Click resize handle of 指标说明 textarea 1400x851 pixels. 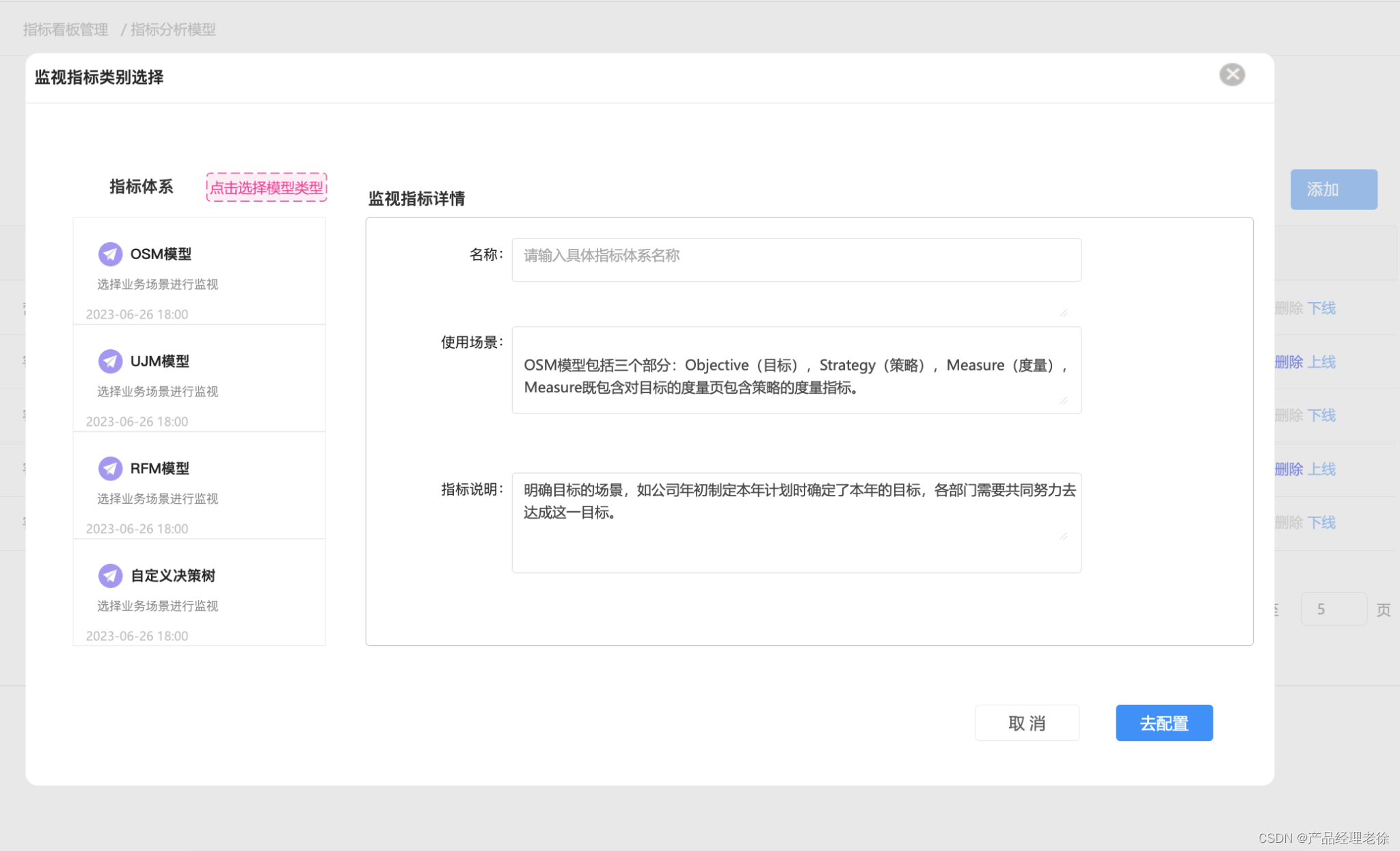pos(1064,537)
